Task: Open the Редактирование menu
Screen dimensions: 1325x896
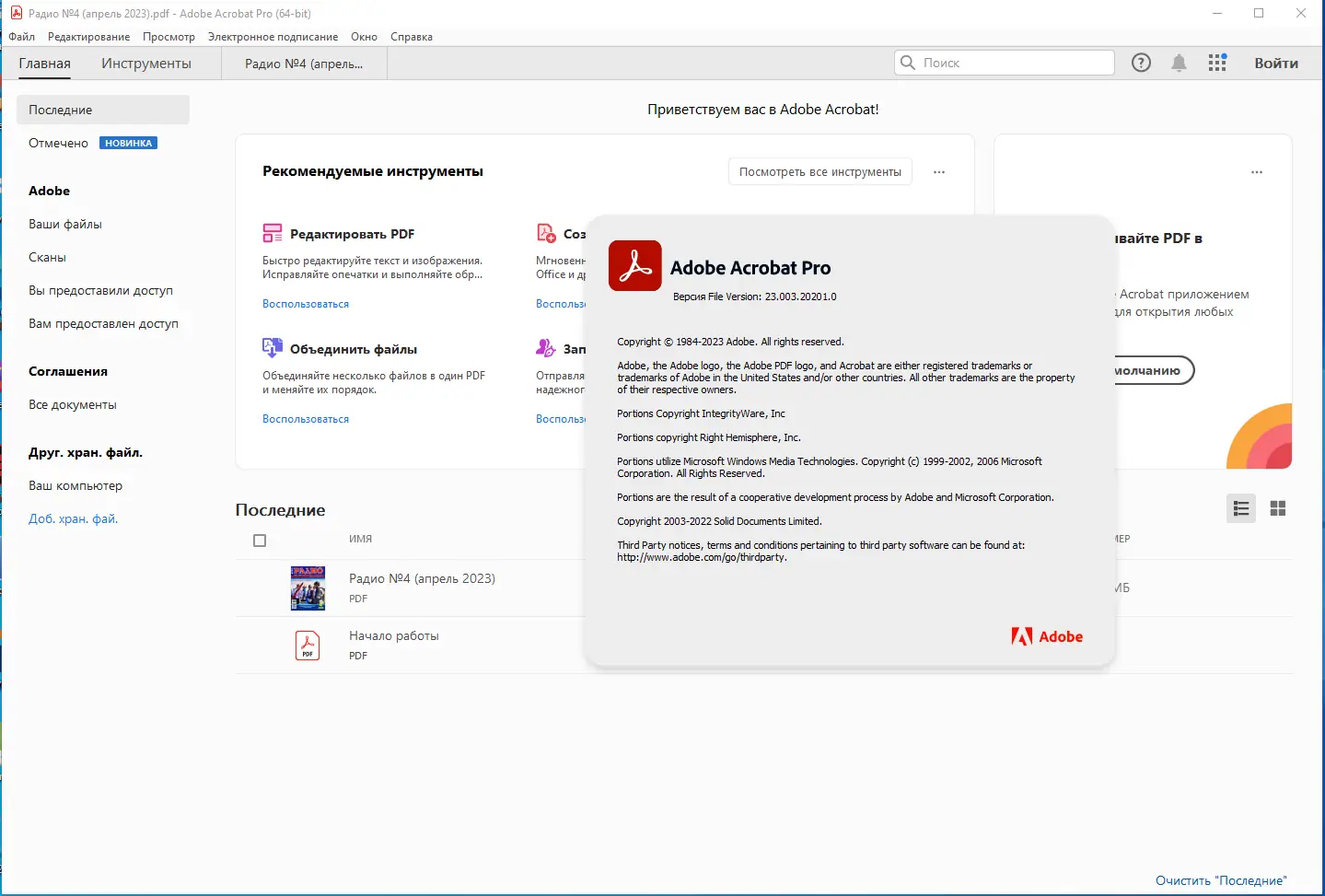Action: pos(89,37)
